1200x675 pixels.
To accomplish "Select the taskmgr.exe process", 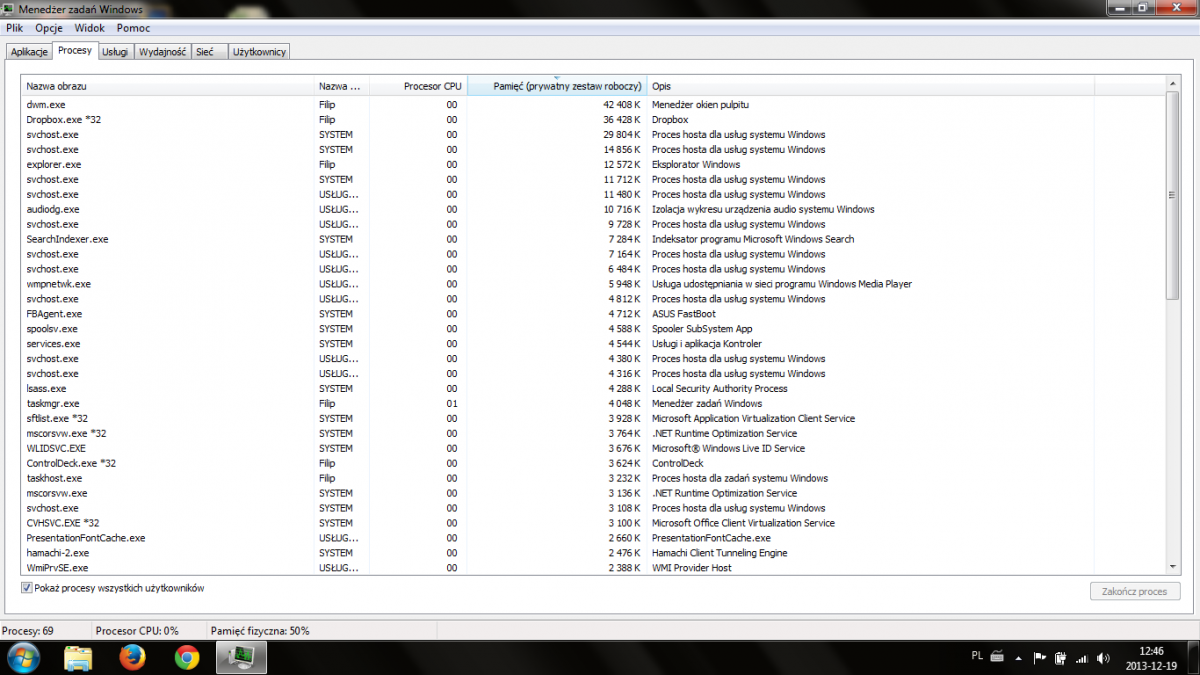I will (594, 403).
